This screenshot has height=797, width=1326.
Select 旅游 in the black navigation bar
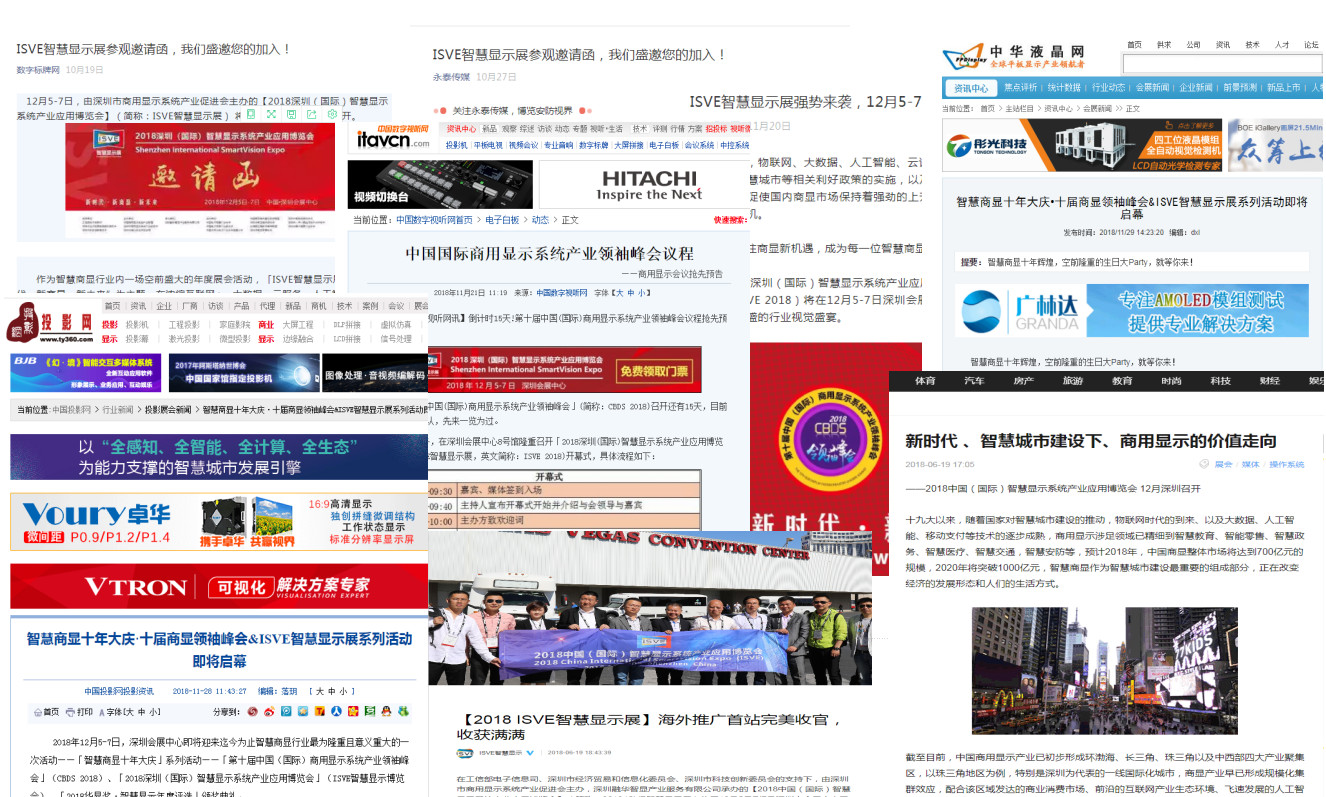tap(1072, 381)
